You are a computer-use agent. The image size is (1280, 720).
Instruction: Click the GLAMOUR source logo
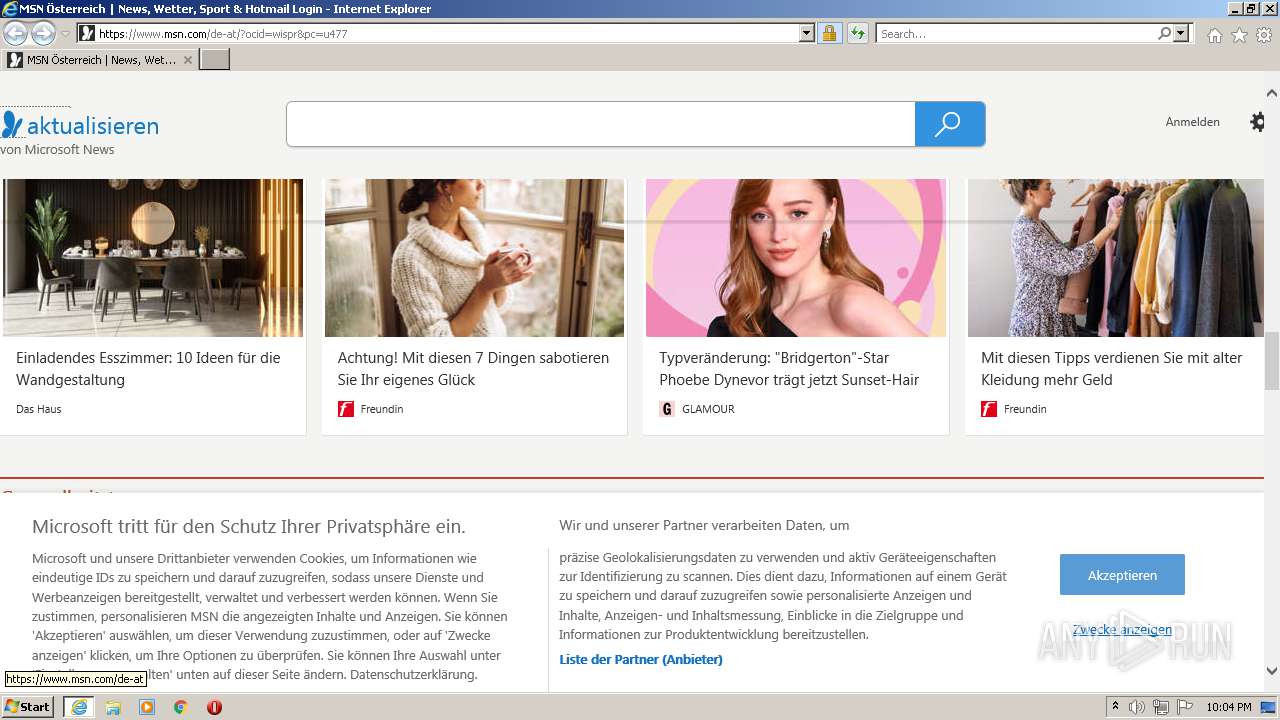pos(667,409)
